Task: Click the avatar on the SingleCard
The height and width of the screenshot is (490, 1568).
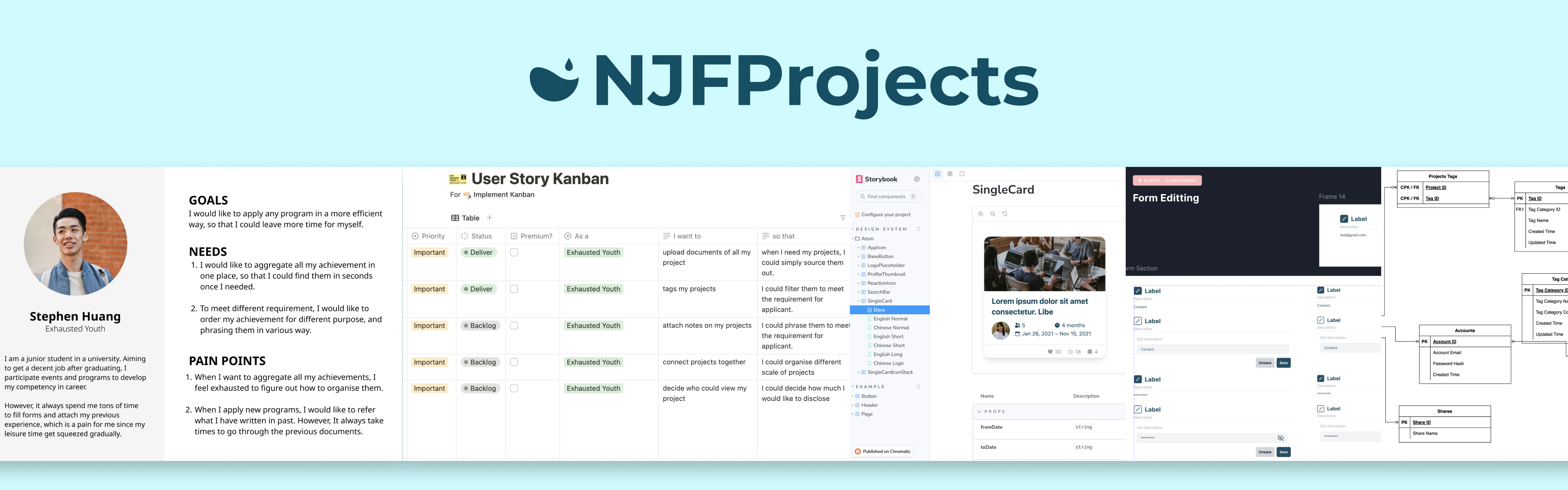Action: tap(1001, 330)
